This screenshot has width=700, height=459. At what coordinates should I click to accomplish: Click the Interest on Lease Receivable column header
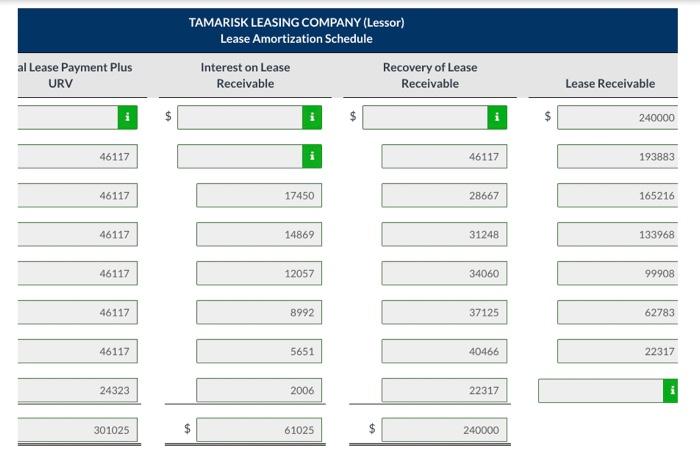pos(245,75)
